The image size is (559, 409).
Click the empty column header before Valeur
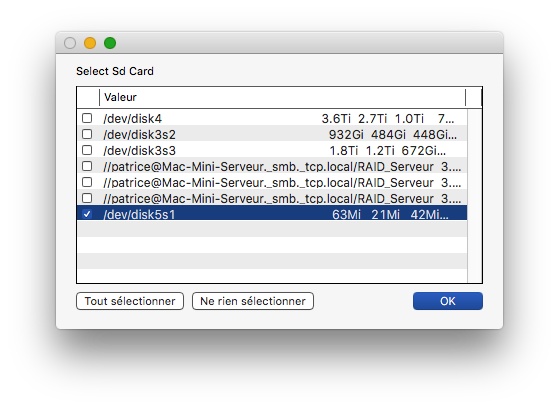(x=88, y=97)
